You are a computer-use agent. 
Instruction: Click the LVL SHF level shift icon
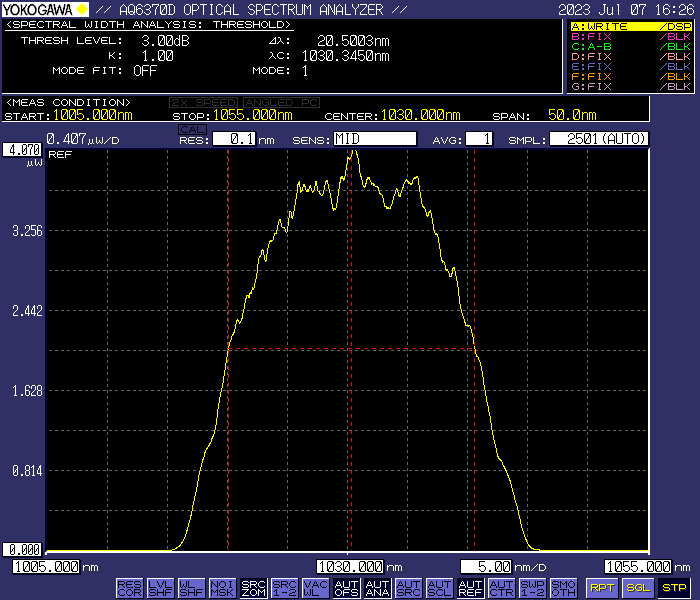tap(160, 588)
